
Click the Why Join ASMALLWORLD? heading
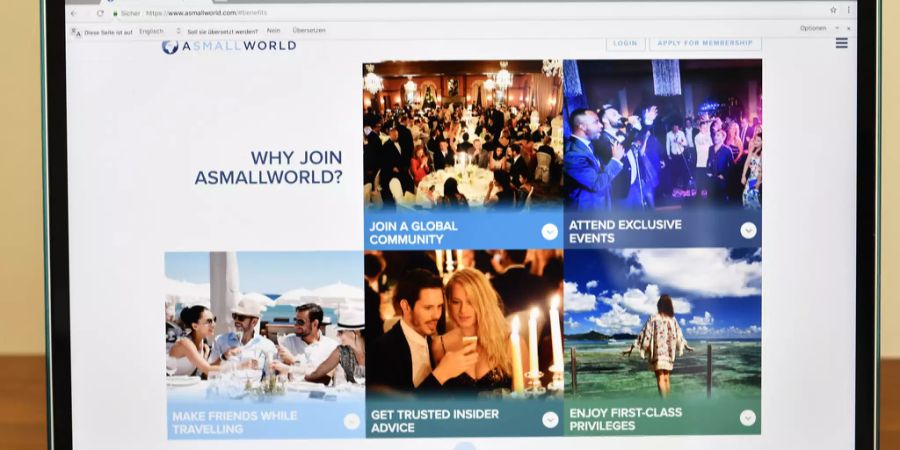pos(269,168)
